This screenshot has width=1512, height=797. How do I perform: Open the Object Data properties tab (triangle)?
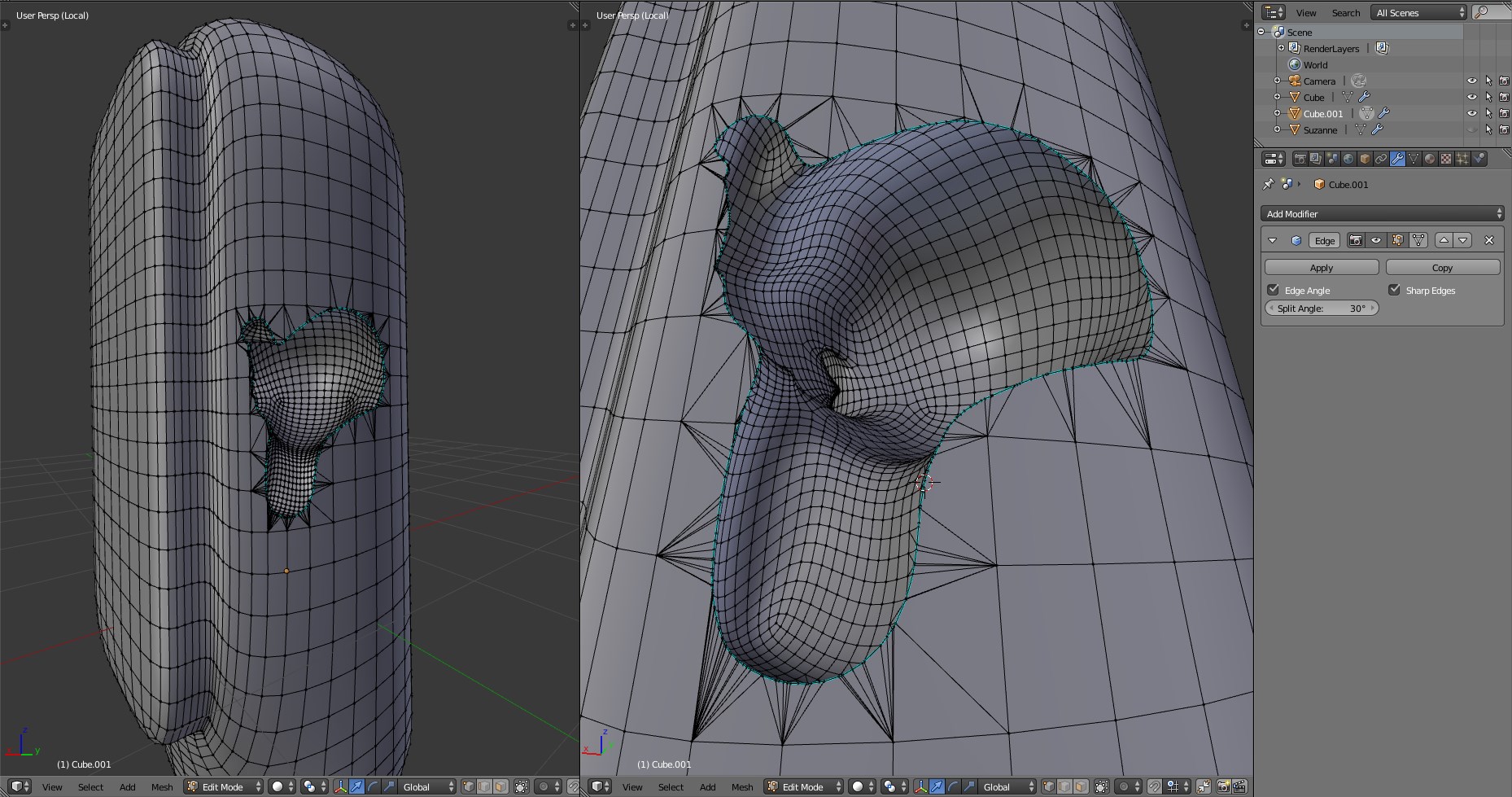1414,159
